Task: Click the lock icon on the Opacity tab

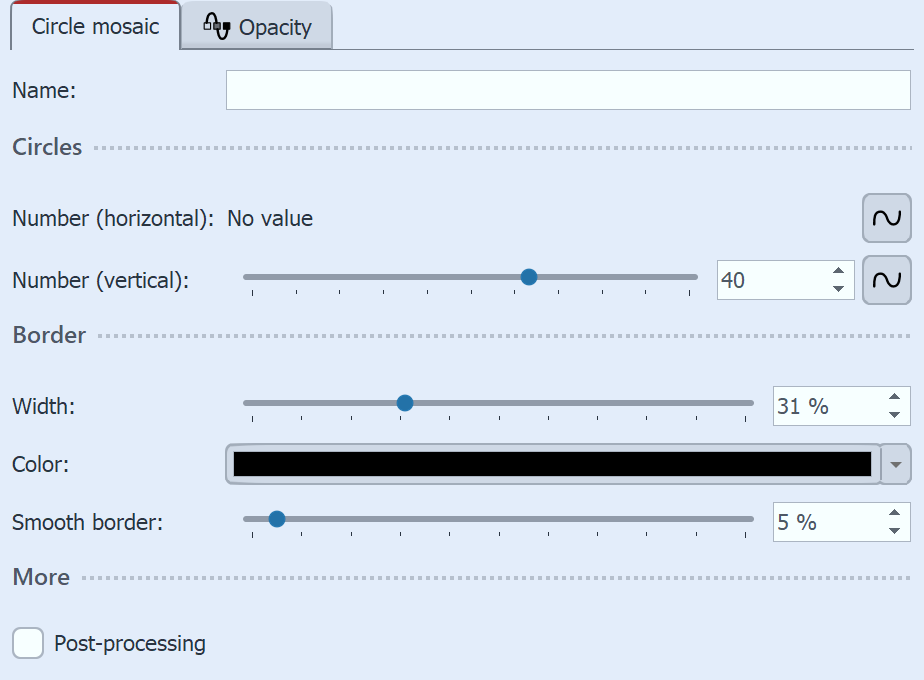Action: pyautogui.click(x=218, y=26)
